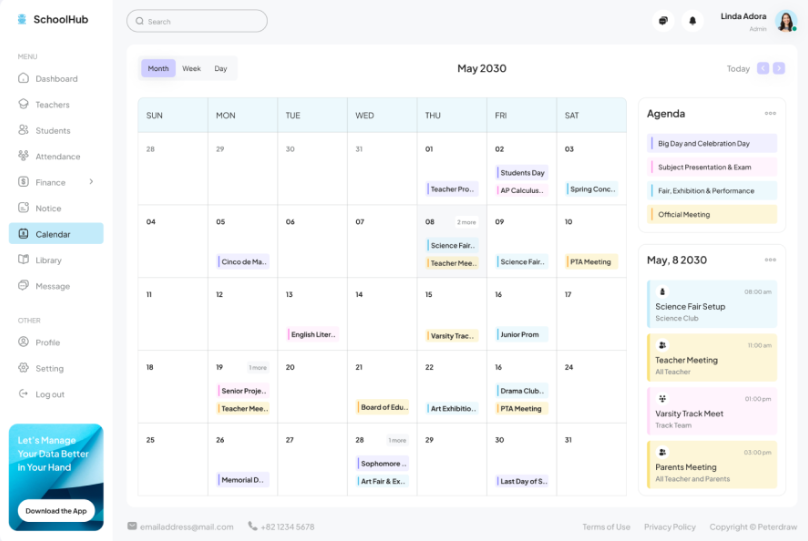Screen dimensions: 808x541
Task: Click the Attendance icon in sidebar
Action: pos(24,156)
